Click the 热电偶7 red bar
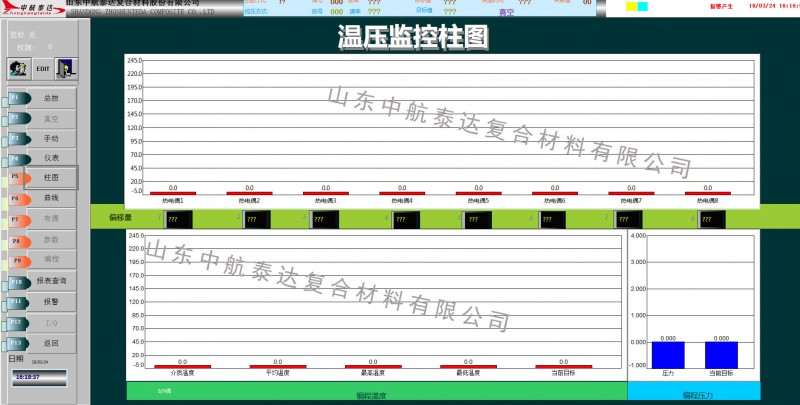This screenshot has width=800, height=405. pyautogui.click(x=632, y=193)
